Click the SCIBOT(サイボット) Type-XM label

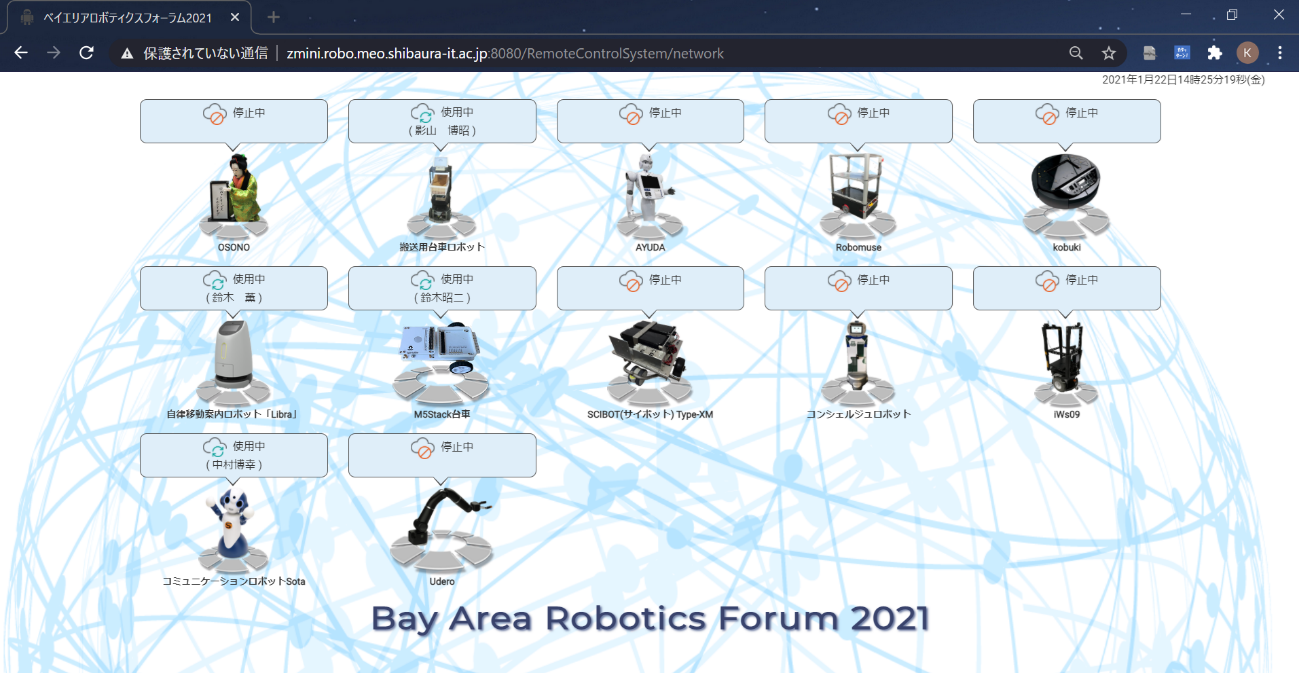coord(650,414)
